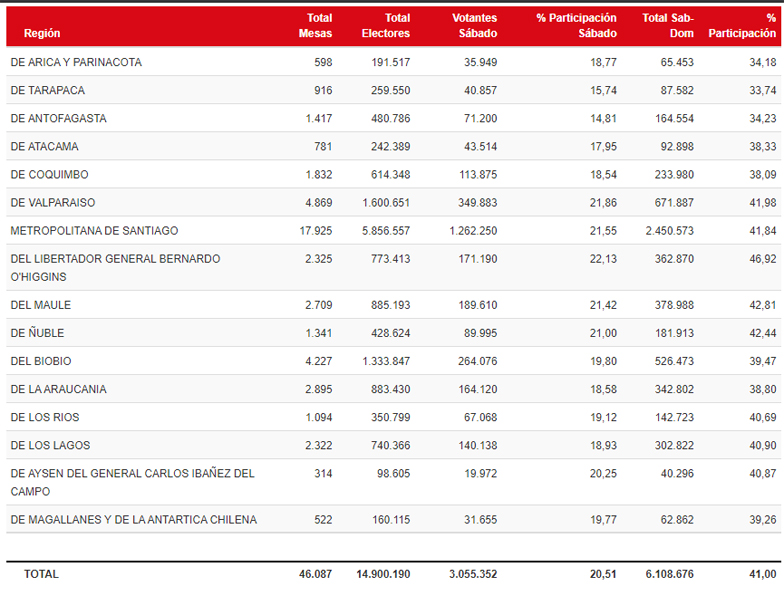Click the DEL BIOBIO region name
The width and height of the screenshot is (784, 596).
coord(41,360)
